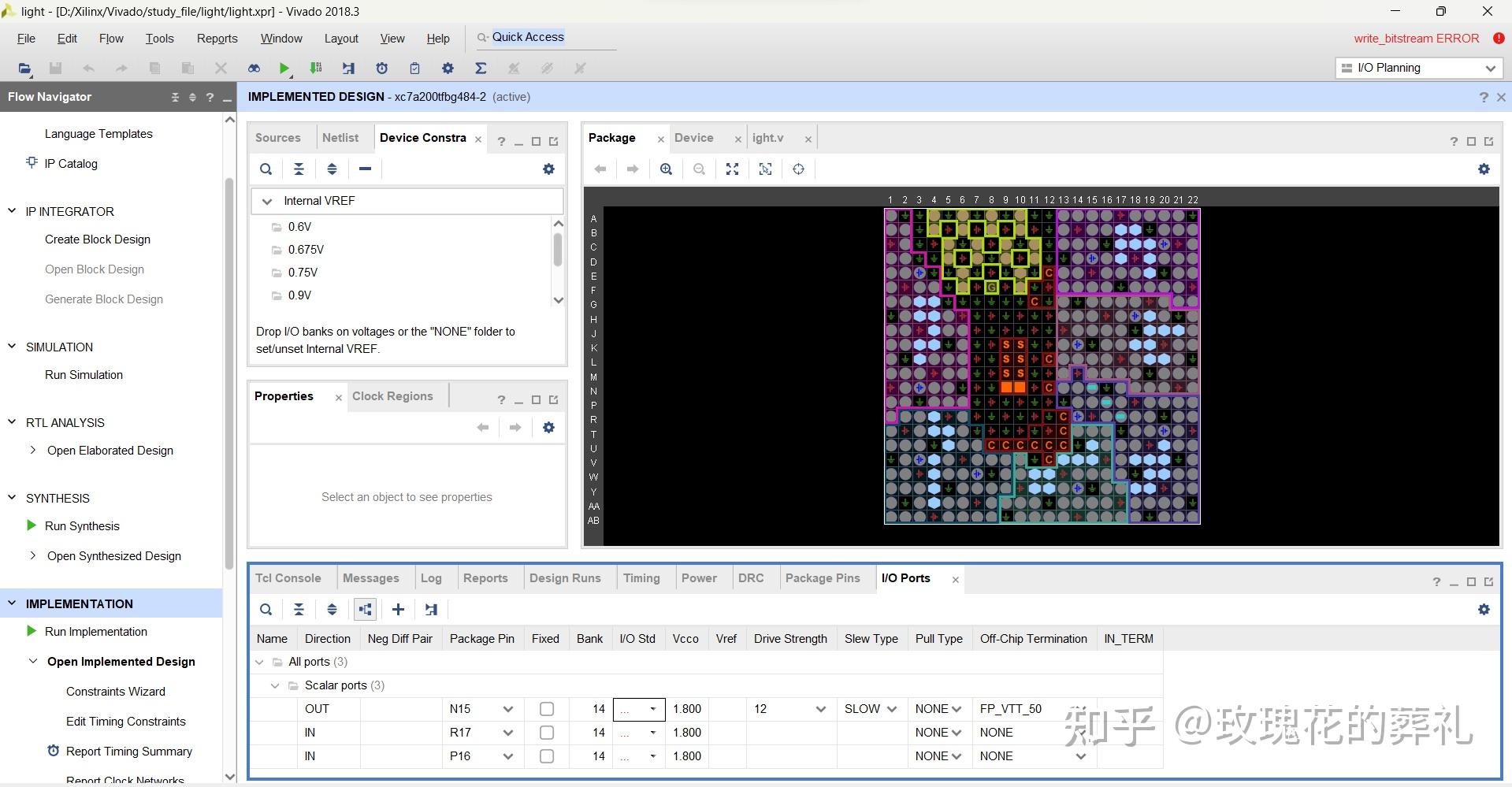1512x787 pixels.
Task: Click the Sigma report toolbar icon
Action: (481, 69)
